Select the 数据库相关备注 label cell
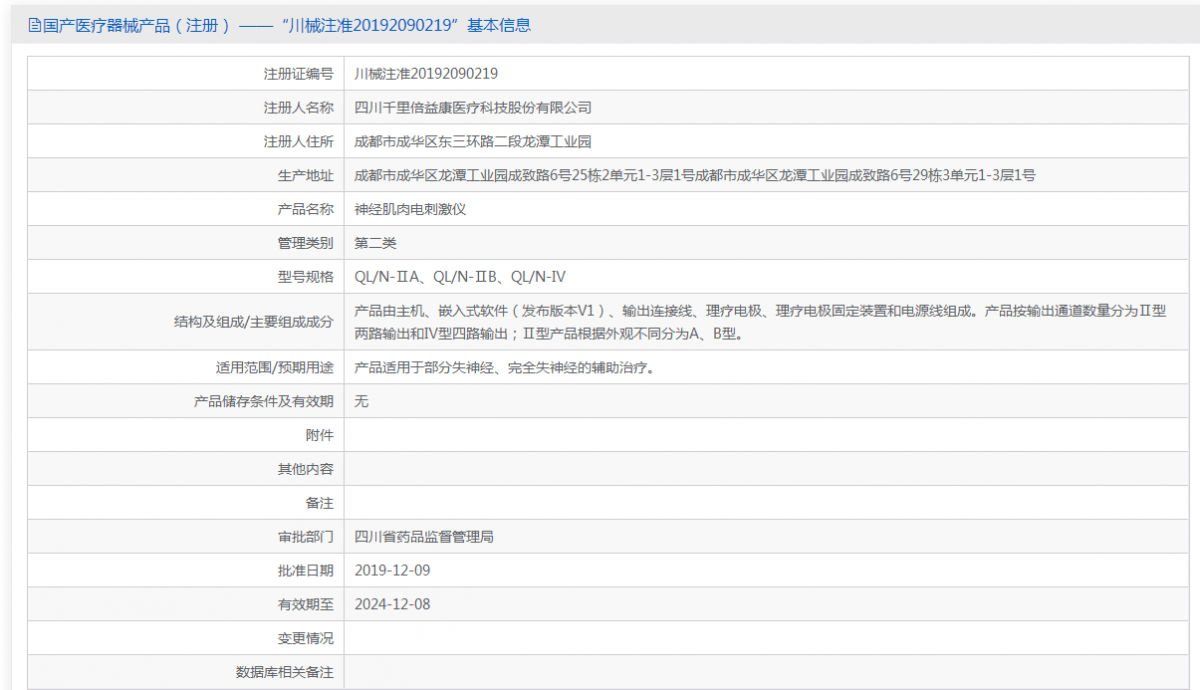Image resolution: width=1200 pixels, height=690 pixels. 186,672
